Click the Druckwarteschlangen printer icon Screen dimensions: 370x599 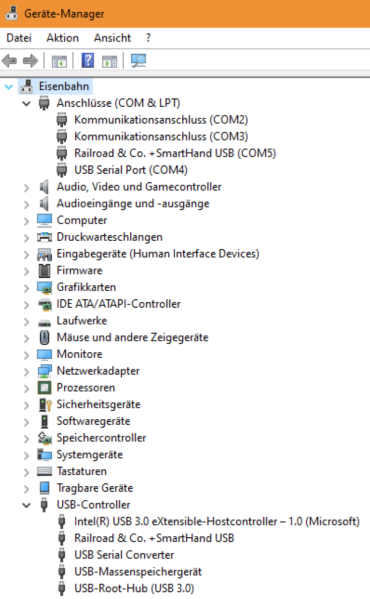coord(44,237)
